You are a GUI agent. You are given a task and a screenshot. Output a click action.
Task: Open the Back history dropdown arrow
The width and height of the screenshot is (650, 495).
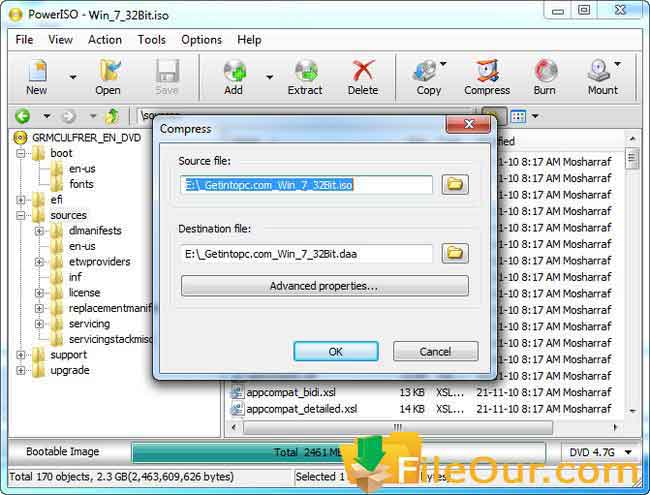(x=47, y=116)
